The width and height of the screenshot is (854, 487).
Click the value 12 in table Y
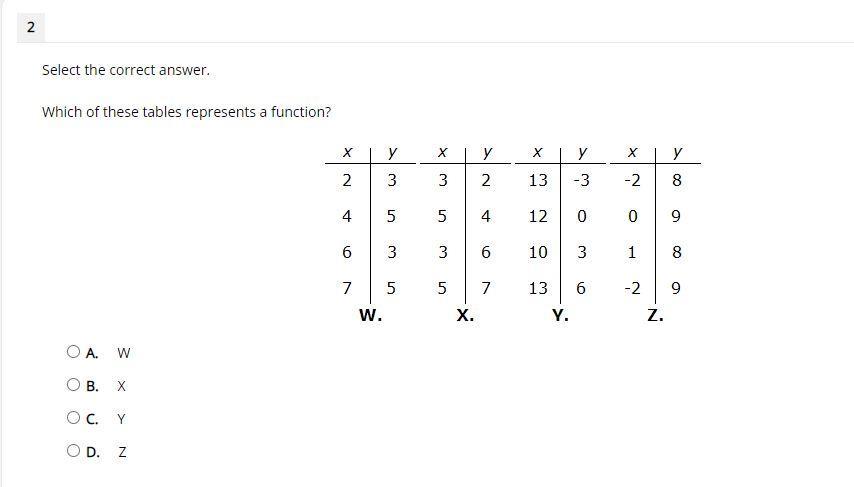coord(538,216)
